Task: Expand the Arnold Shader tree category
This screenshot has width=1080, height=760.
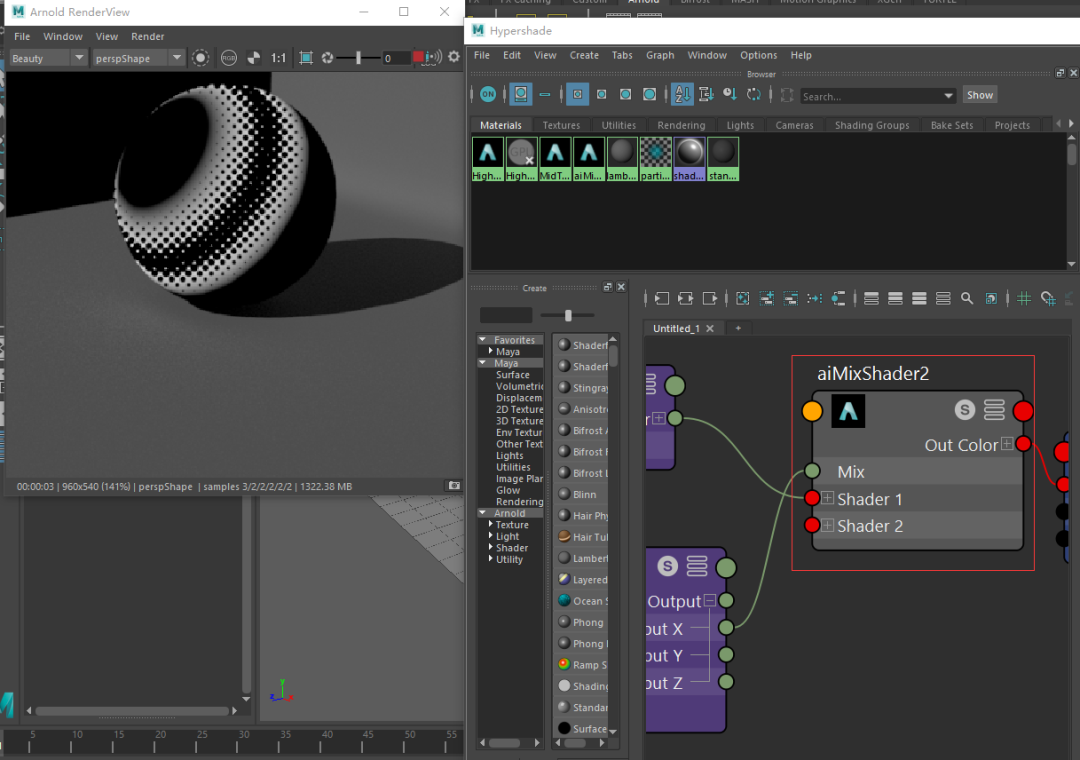Action: 490,548
